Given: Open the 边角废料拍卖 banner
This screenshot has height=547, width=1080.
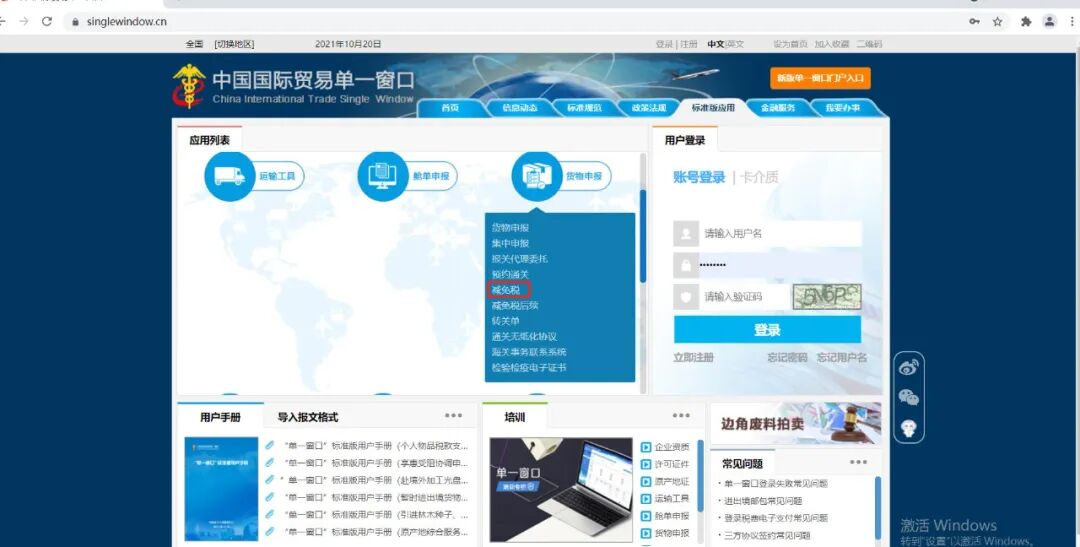Looking at the screenshot, I should pos(796,424).
